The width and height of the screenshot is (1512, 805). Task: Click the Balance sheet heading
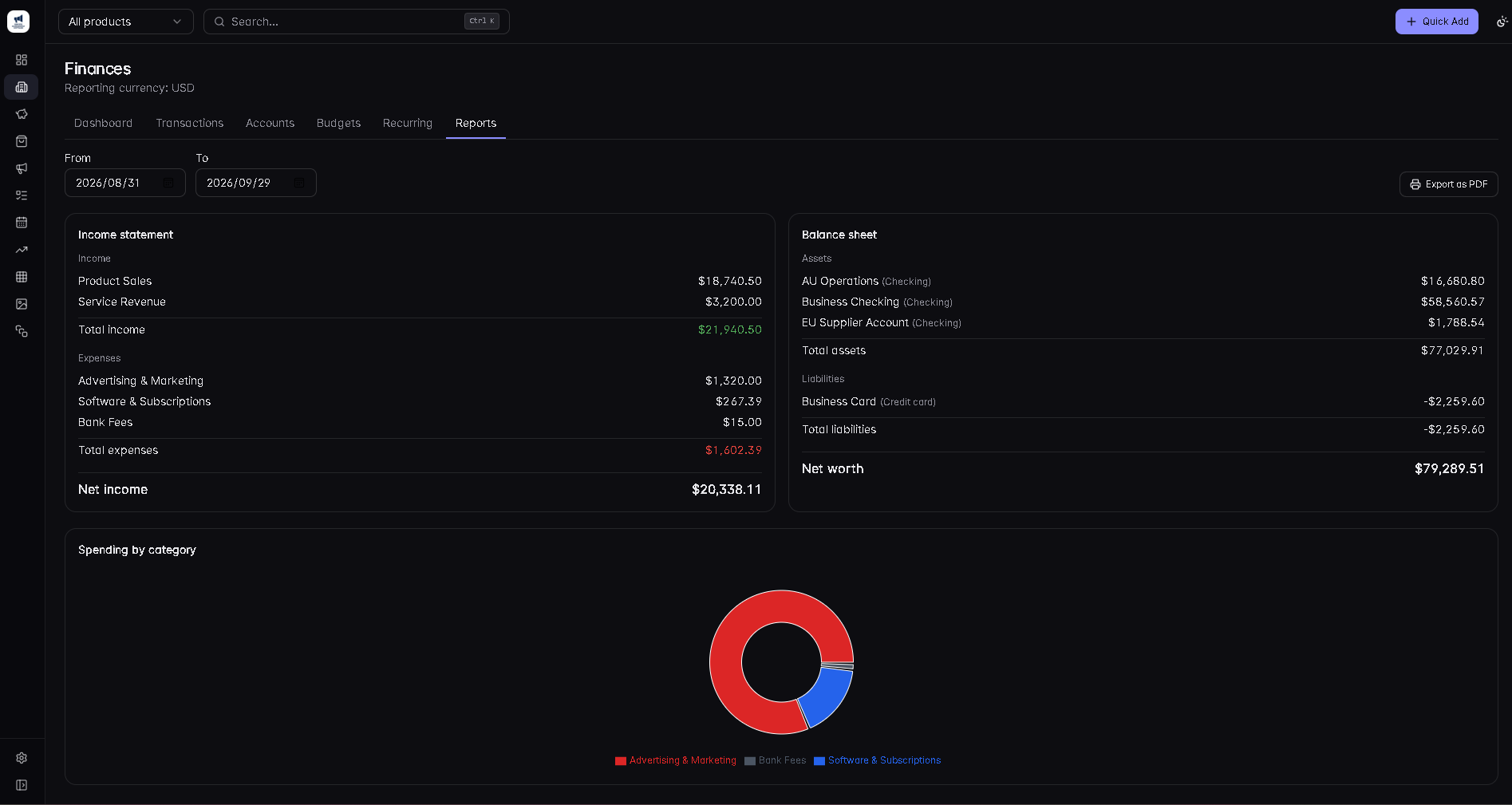pos(839,235)
